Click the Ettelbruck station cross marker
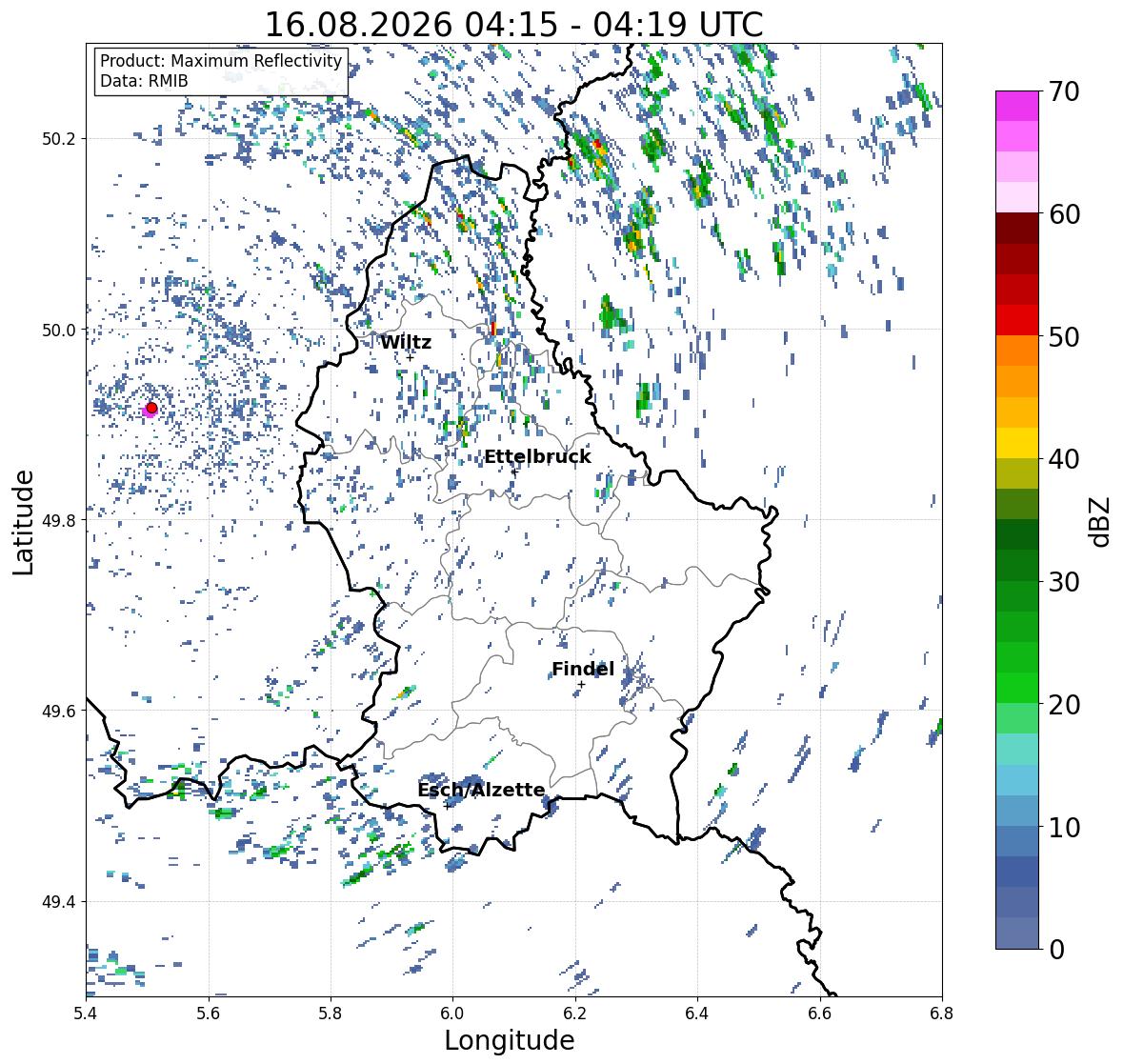Image resolution: width=1123 pixels, height=1064 pixels. pos(514,472)
